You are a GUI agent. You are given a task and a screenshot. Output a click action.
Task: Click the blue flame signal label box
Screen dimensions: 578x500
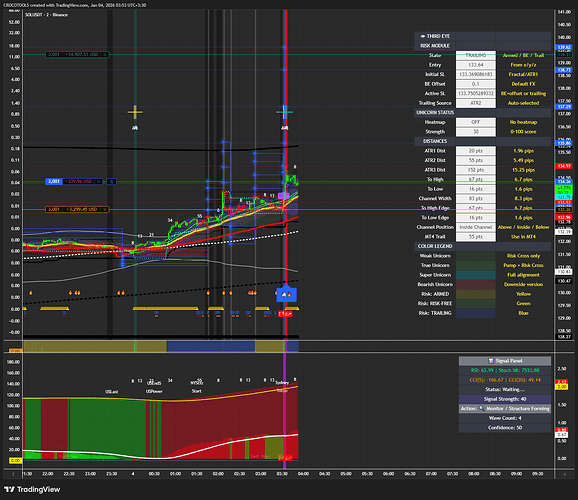click(x=286, y=294)
